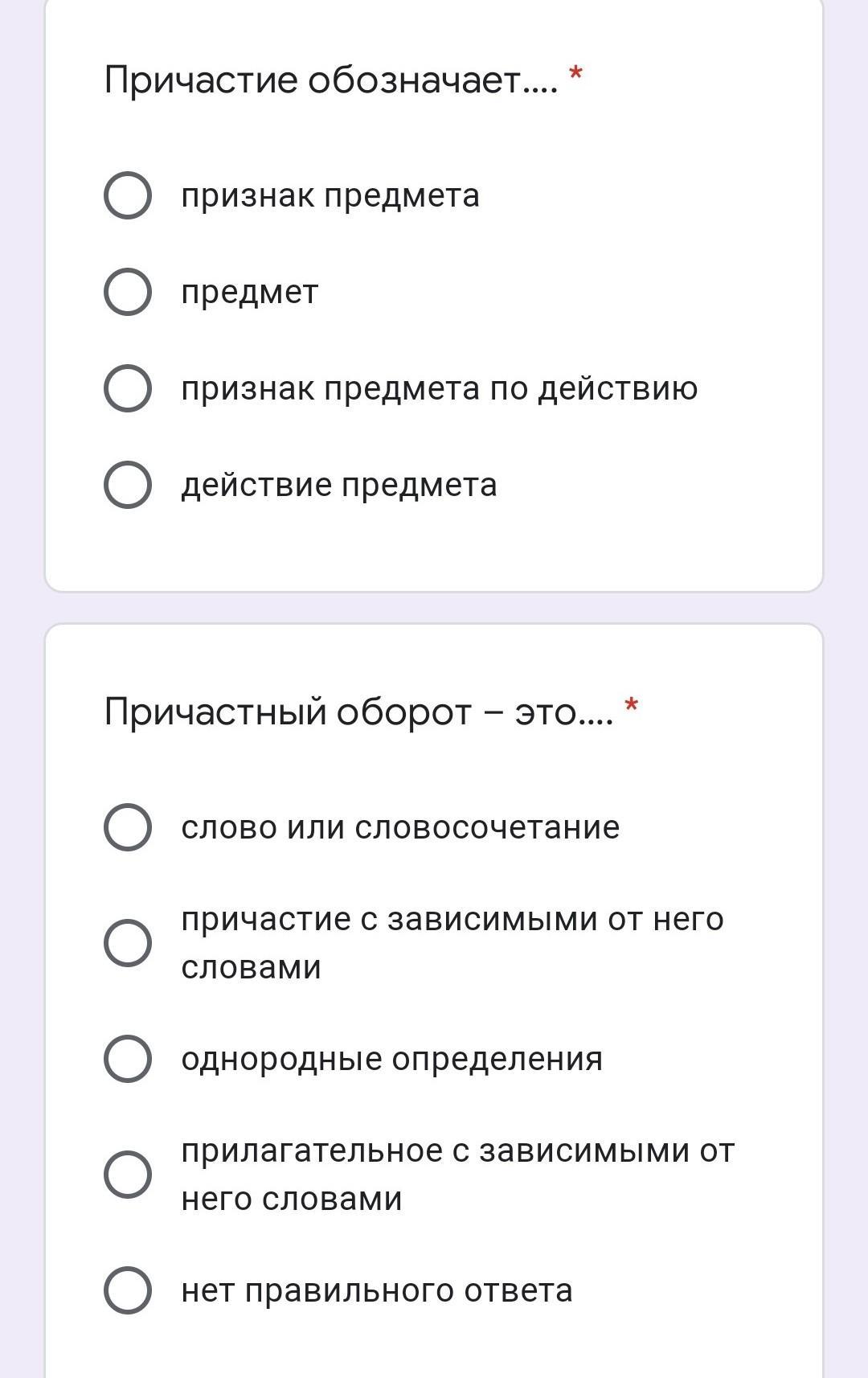Select radio circle for 'признак предмета по действию'

(x=128, y=388)
